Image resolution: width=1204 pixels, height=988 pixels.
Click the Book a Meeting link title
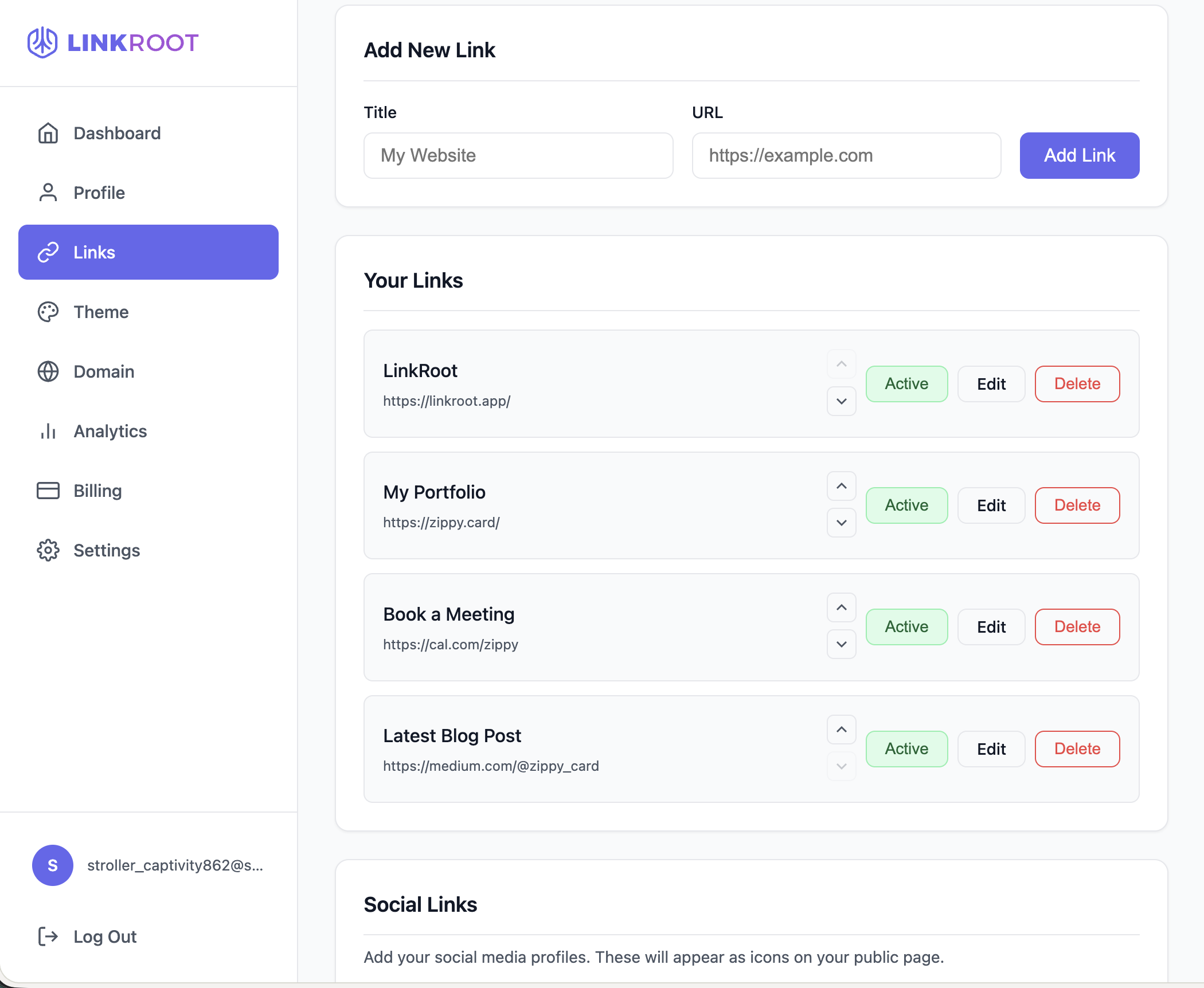tap(449, 614)
